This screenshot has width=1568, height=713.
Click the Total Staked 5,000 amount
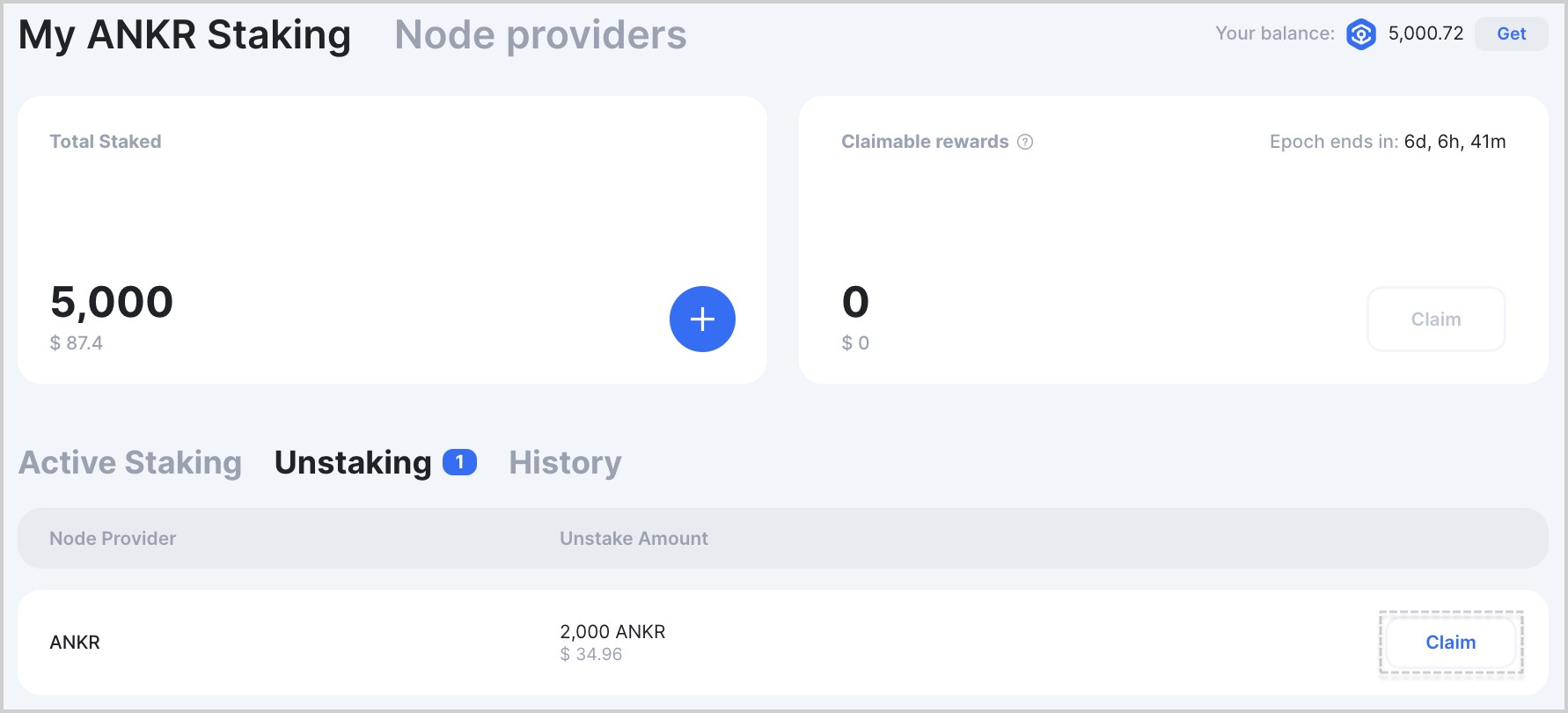click(112, 302)
